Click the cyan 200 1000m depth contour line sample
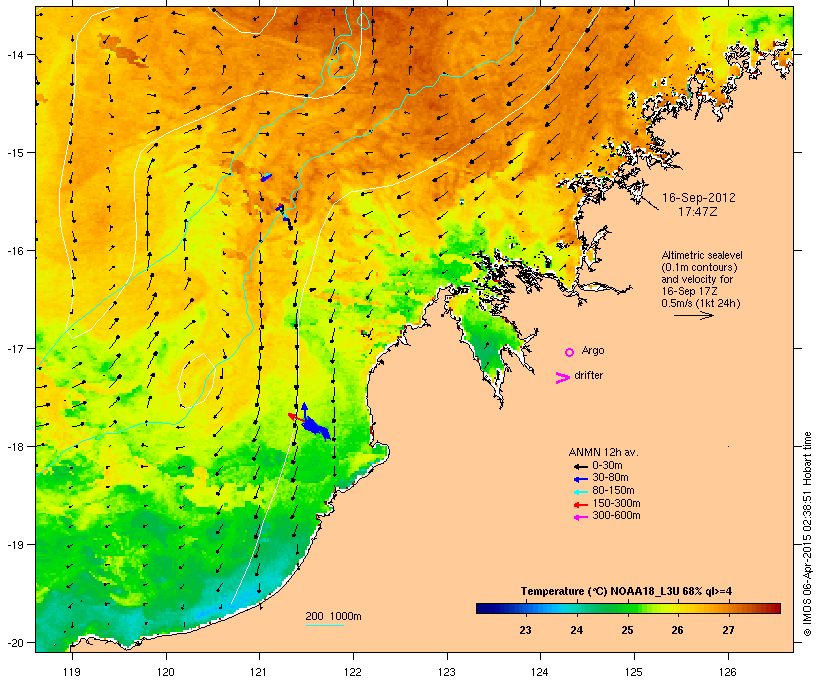The image size is (820, 680). click(x=324, y=625)
